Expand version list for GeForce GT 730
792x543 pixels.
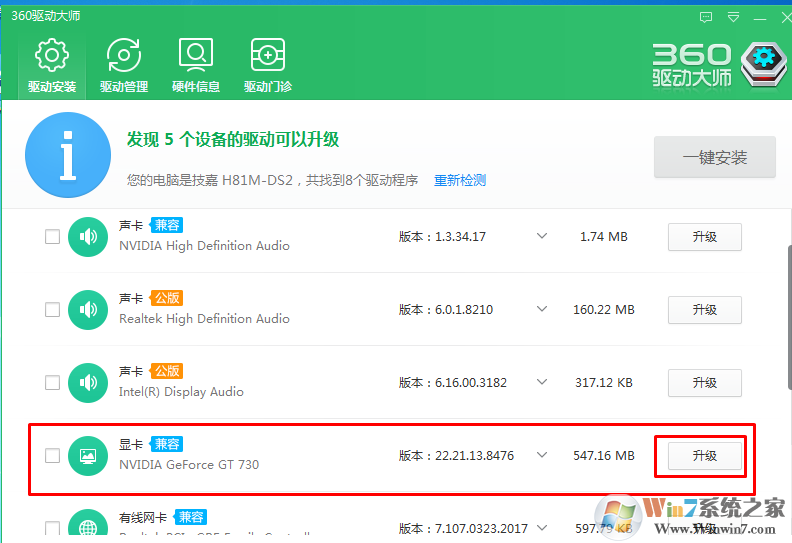542,456
